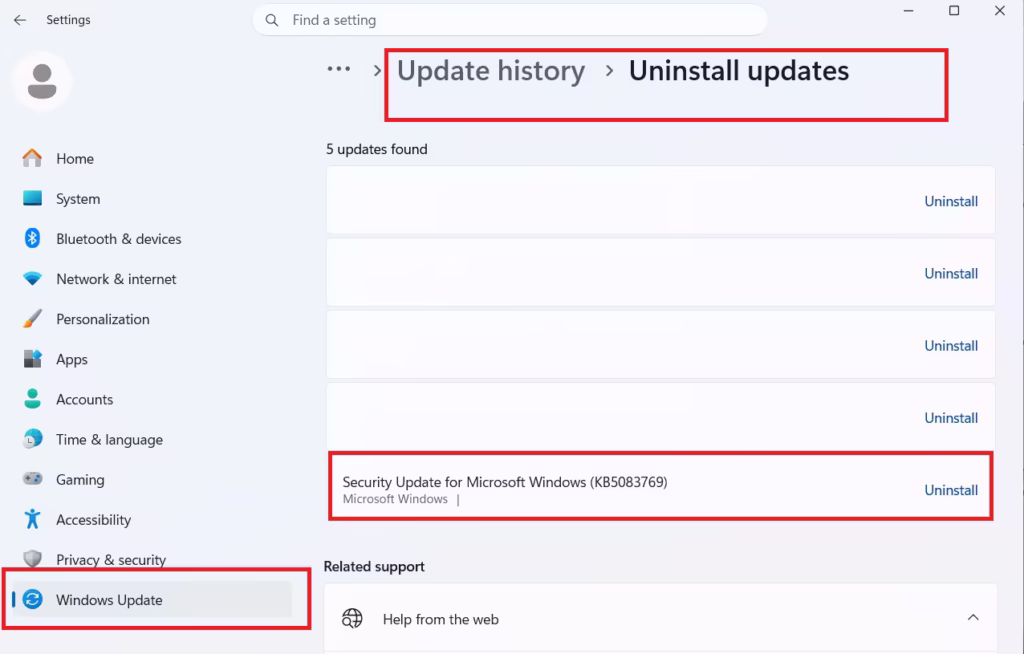Screen dimensions: 1024x654
Task: Click the Home house icon
Action: (32, 158)
